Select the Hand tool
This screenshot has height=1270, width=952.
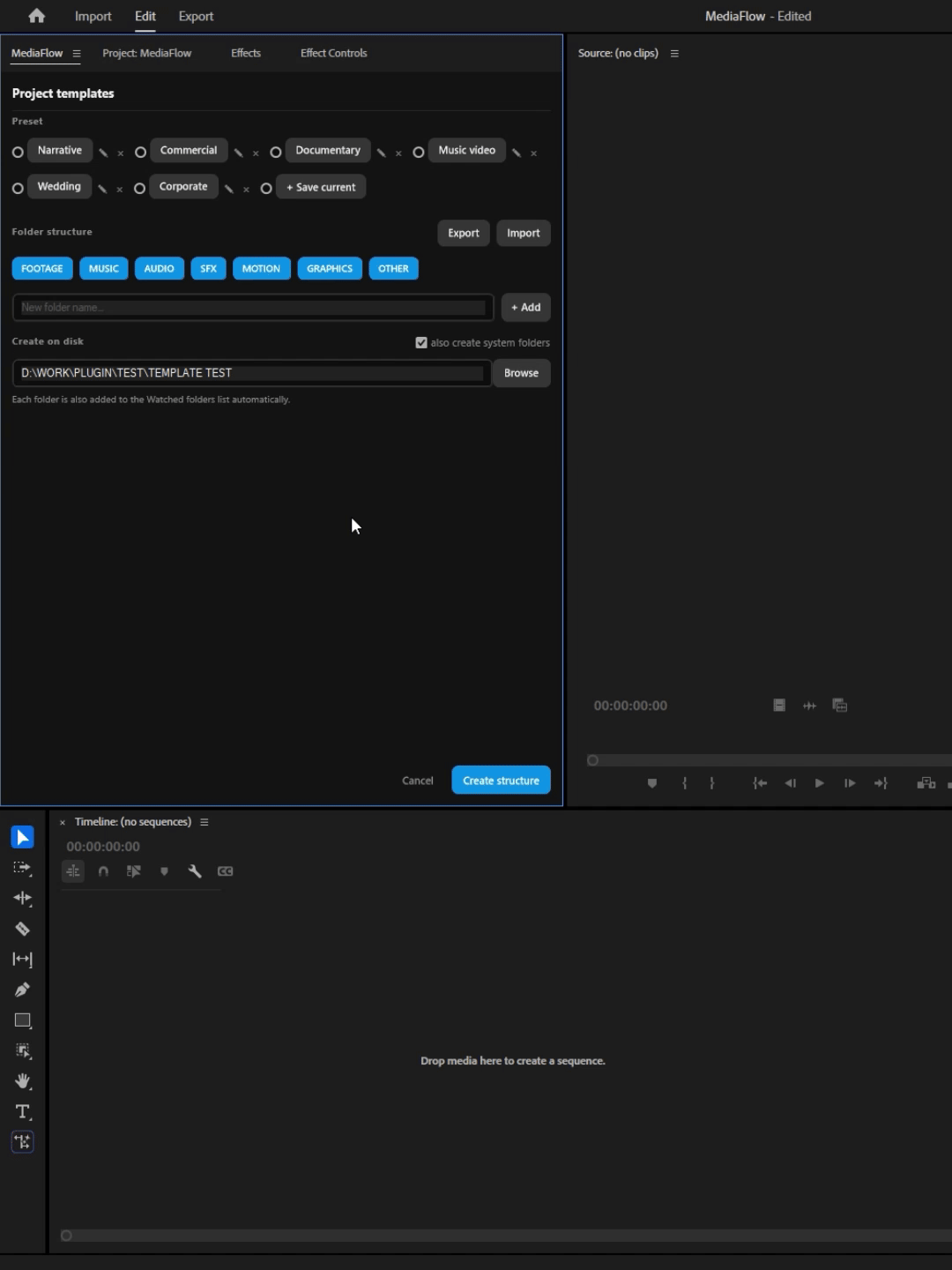tap(23, 1081)
